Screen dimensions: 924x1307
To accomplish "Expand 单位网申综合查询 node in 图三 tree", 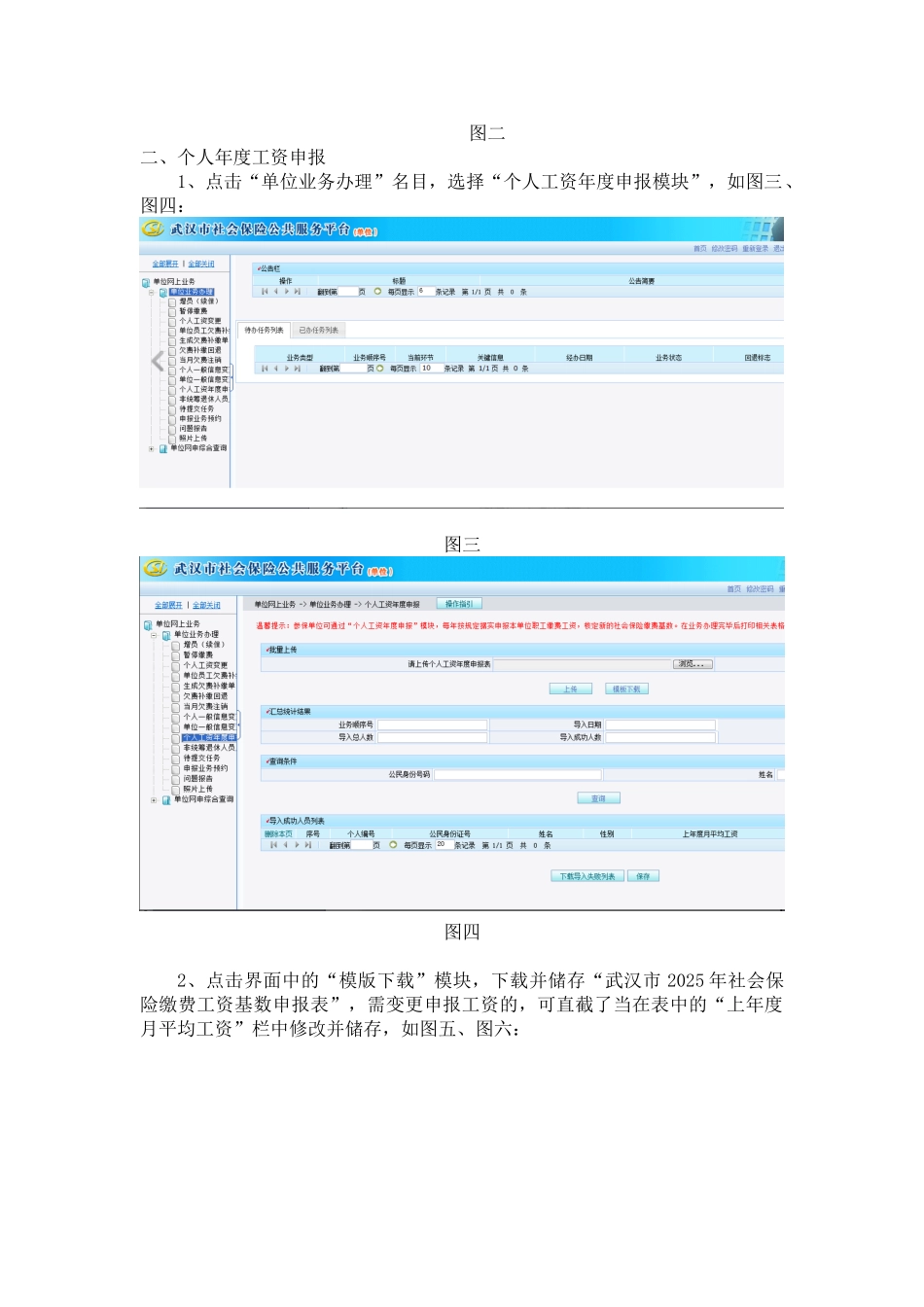I will point(151,448).
